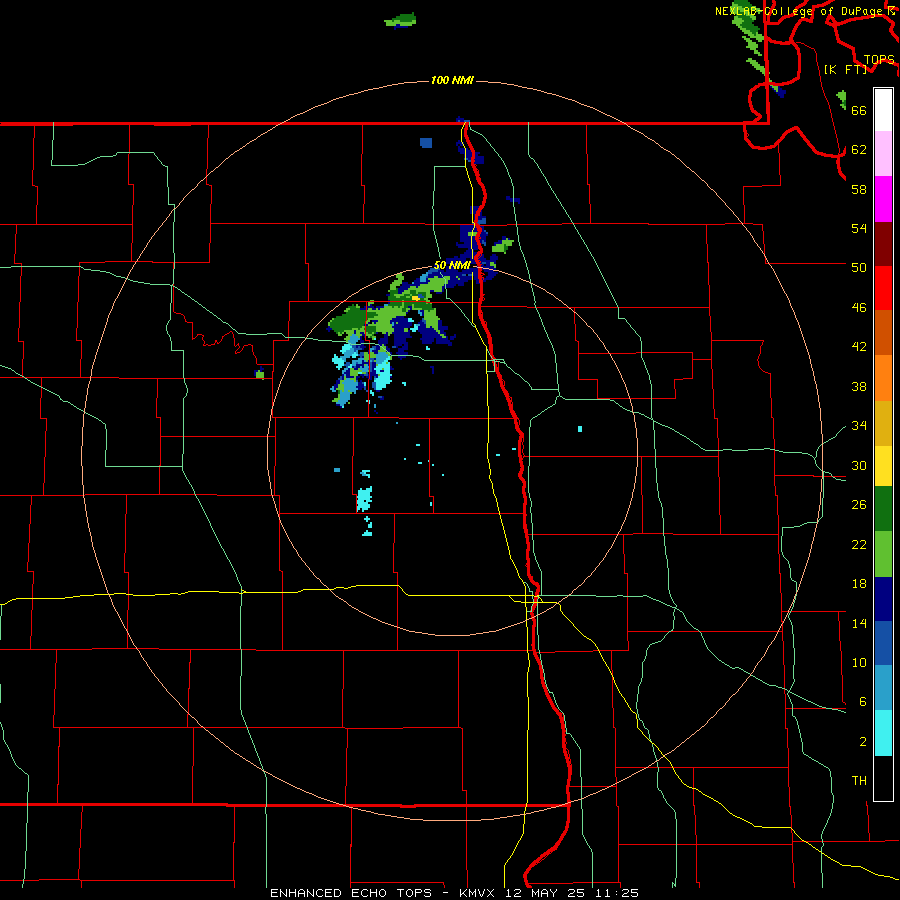
Task: Click the "ENHANCED ECHO TOPS - KMVX" caption
Action: coord(382,893)
